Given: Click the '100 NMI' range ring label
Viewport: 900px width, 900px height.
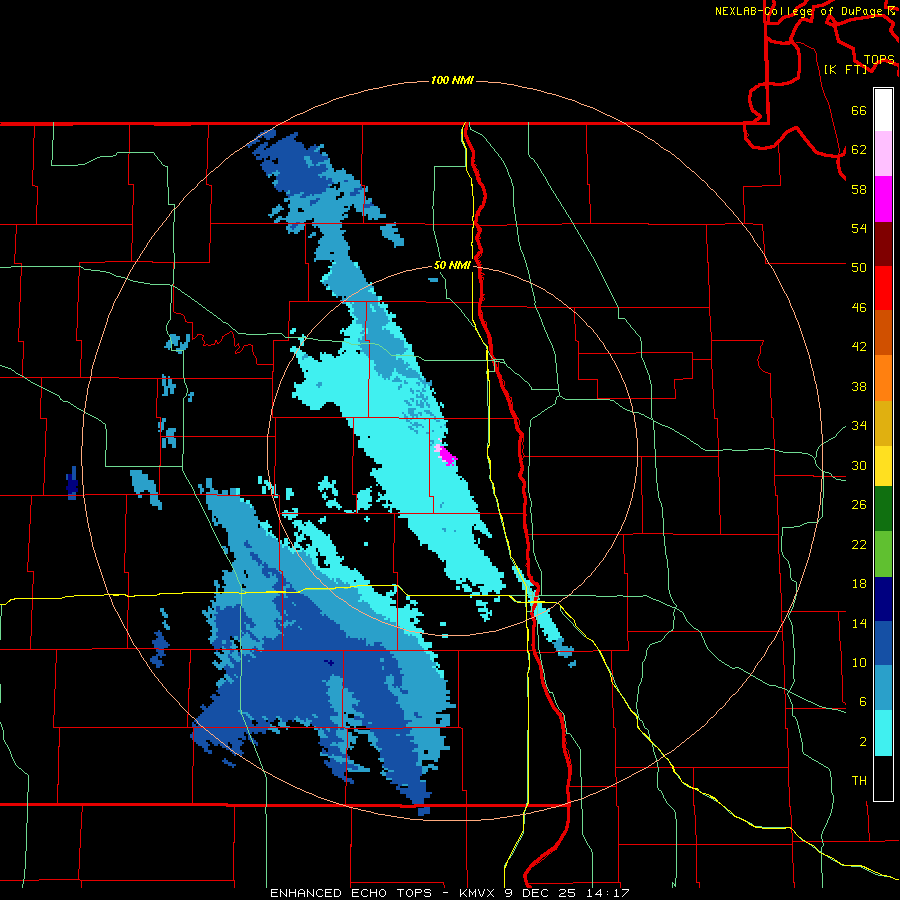Looking at the screenshot, I should pos(452,80).
